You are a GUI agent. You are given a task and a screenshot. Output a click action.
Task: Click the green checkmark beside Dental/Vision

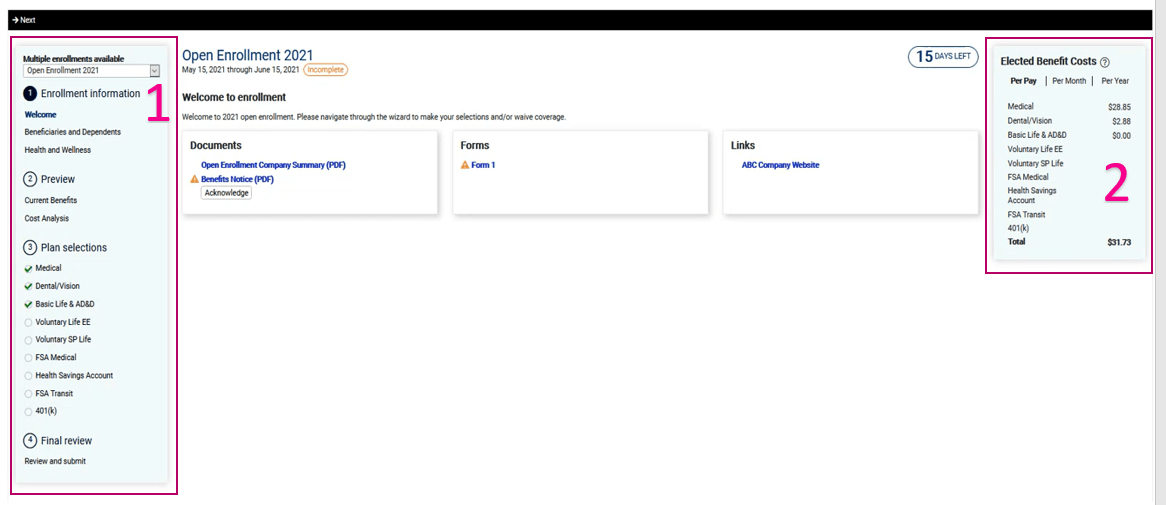(28, 287)
